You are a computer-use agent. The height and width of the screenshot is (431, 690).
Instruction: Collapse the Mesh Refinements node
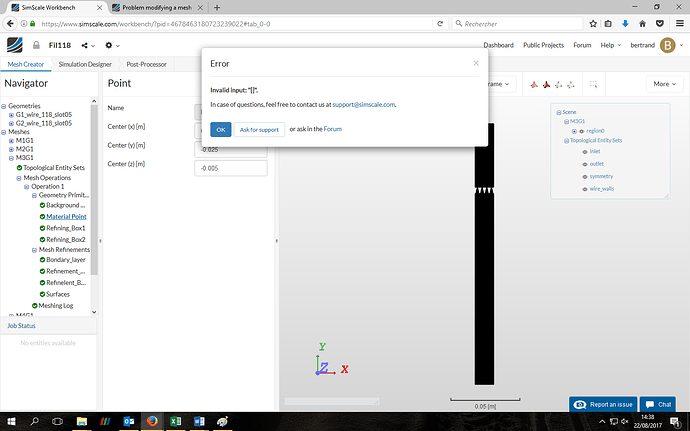coord(34,250)
